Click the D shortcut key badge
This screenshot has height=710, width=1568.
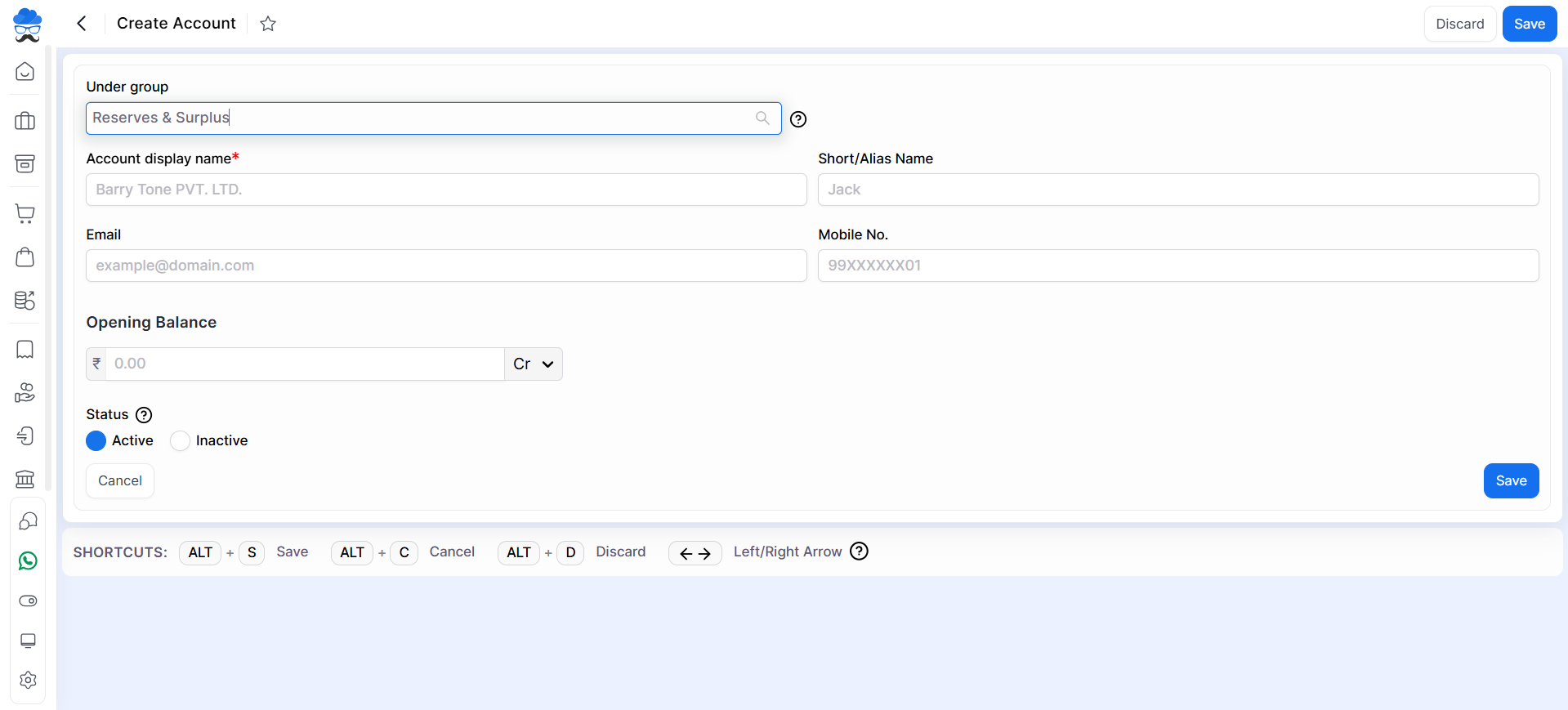pyautogui.click(x=570, y=552)
